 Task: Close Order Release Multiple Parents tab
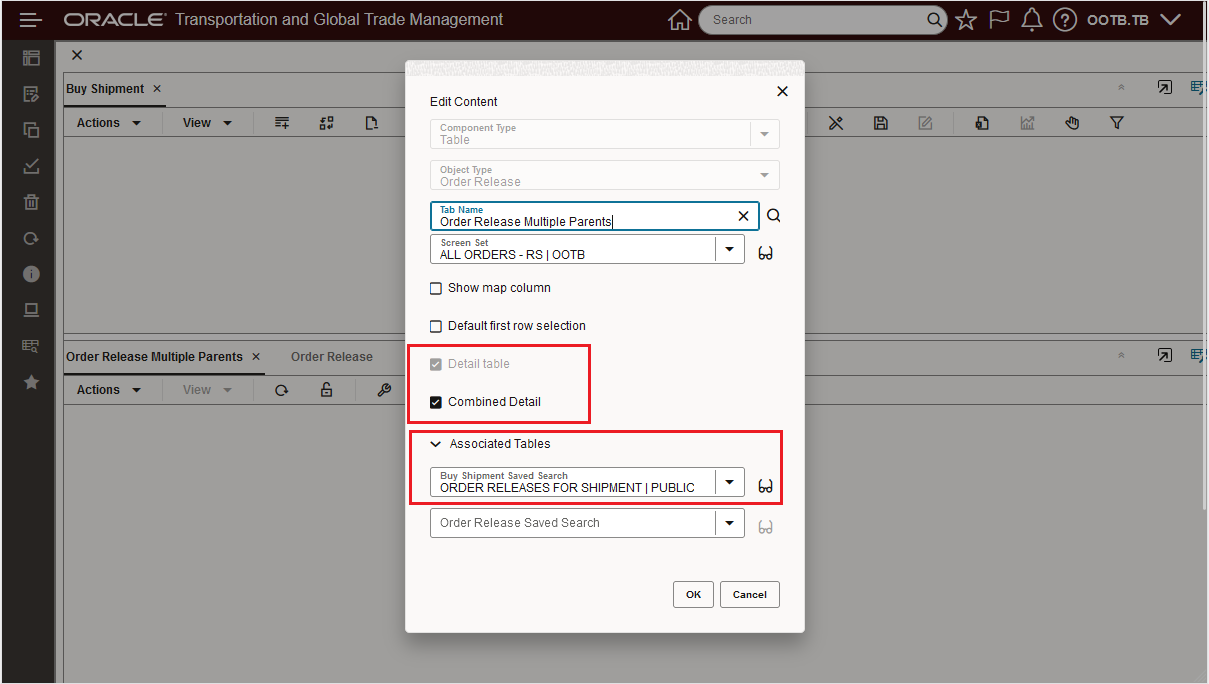click(x=256, y=357)
